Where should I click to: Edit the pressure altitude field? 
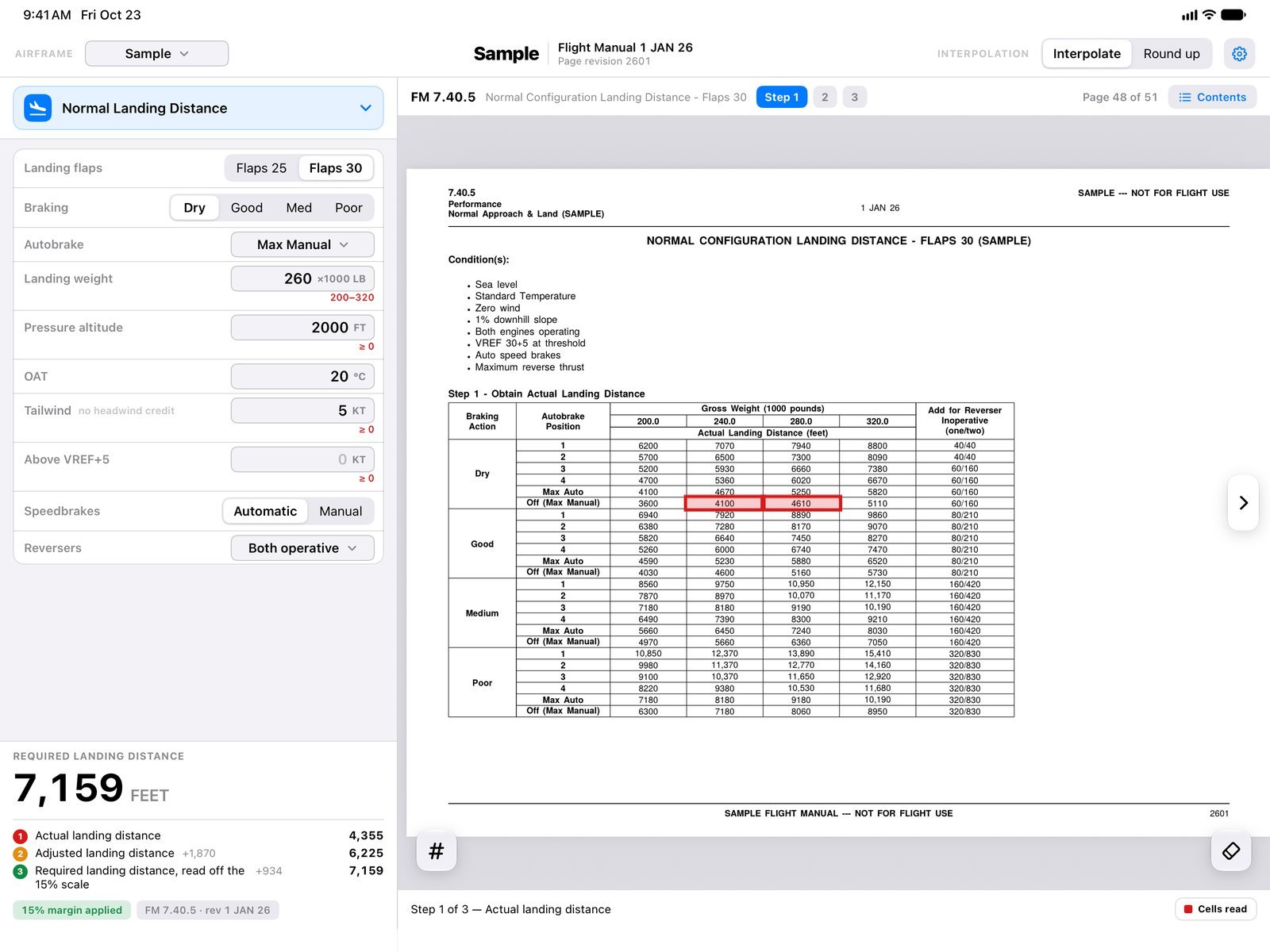(302, 328)
